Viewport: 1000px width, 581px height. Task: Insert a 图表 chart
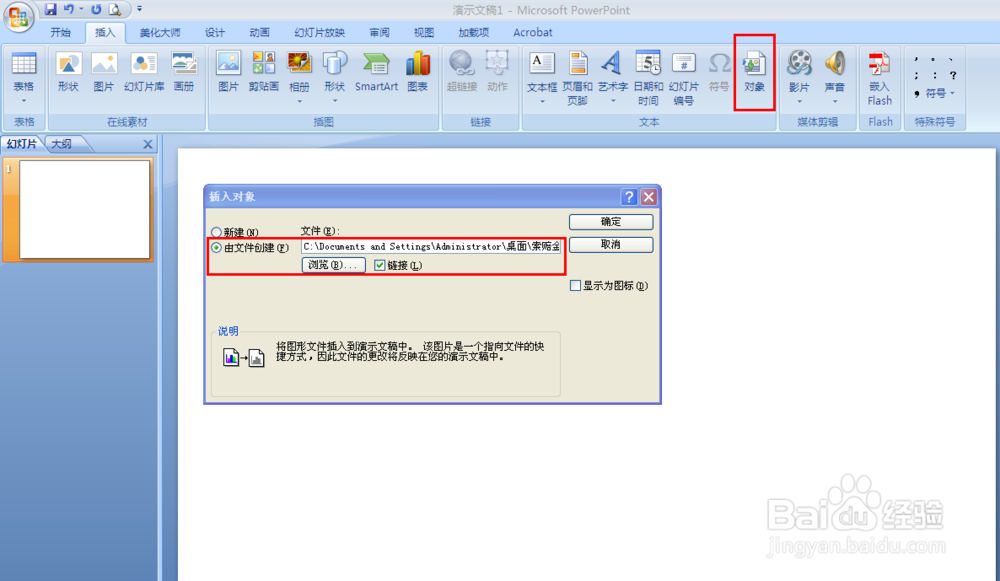[x=417, y=70]
